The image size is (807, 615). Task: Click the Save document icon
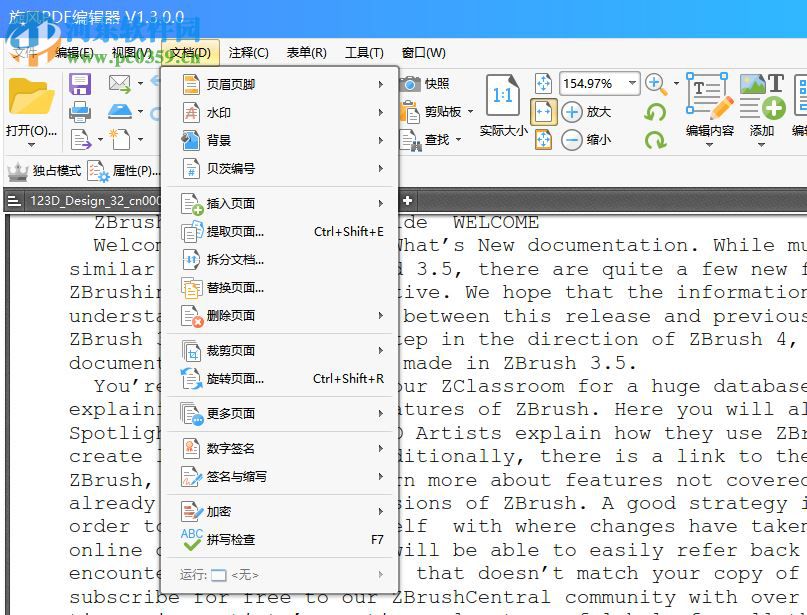click(x=80, y=85)
